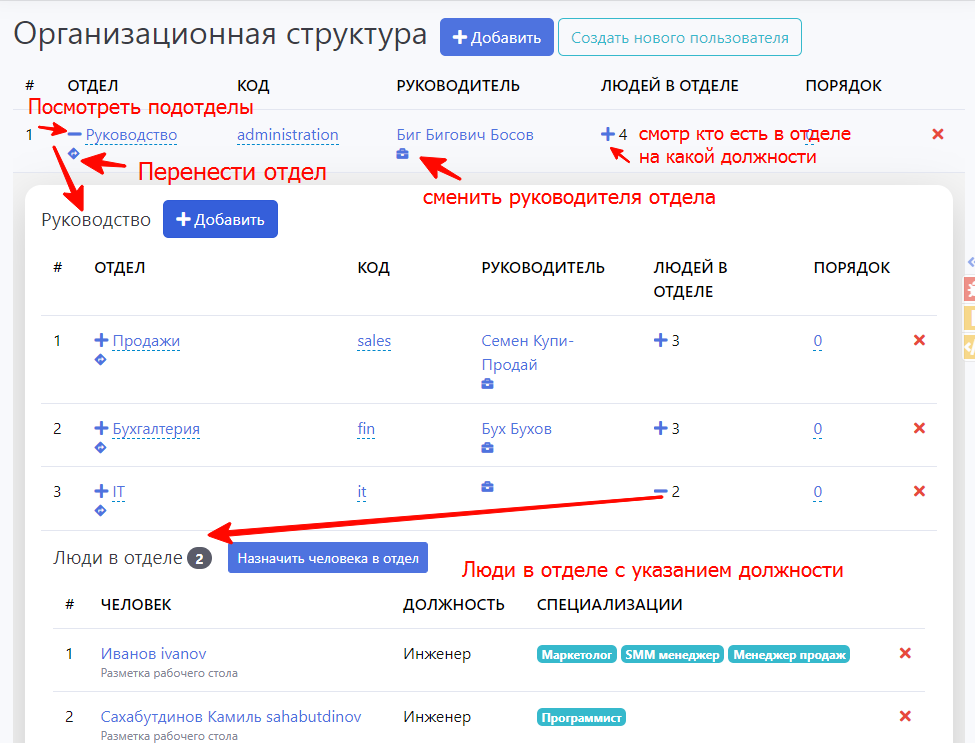Click the briefcase icon under Семен Купи-Продай

[x=487, y=384]
